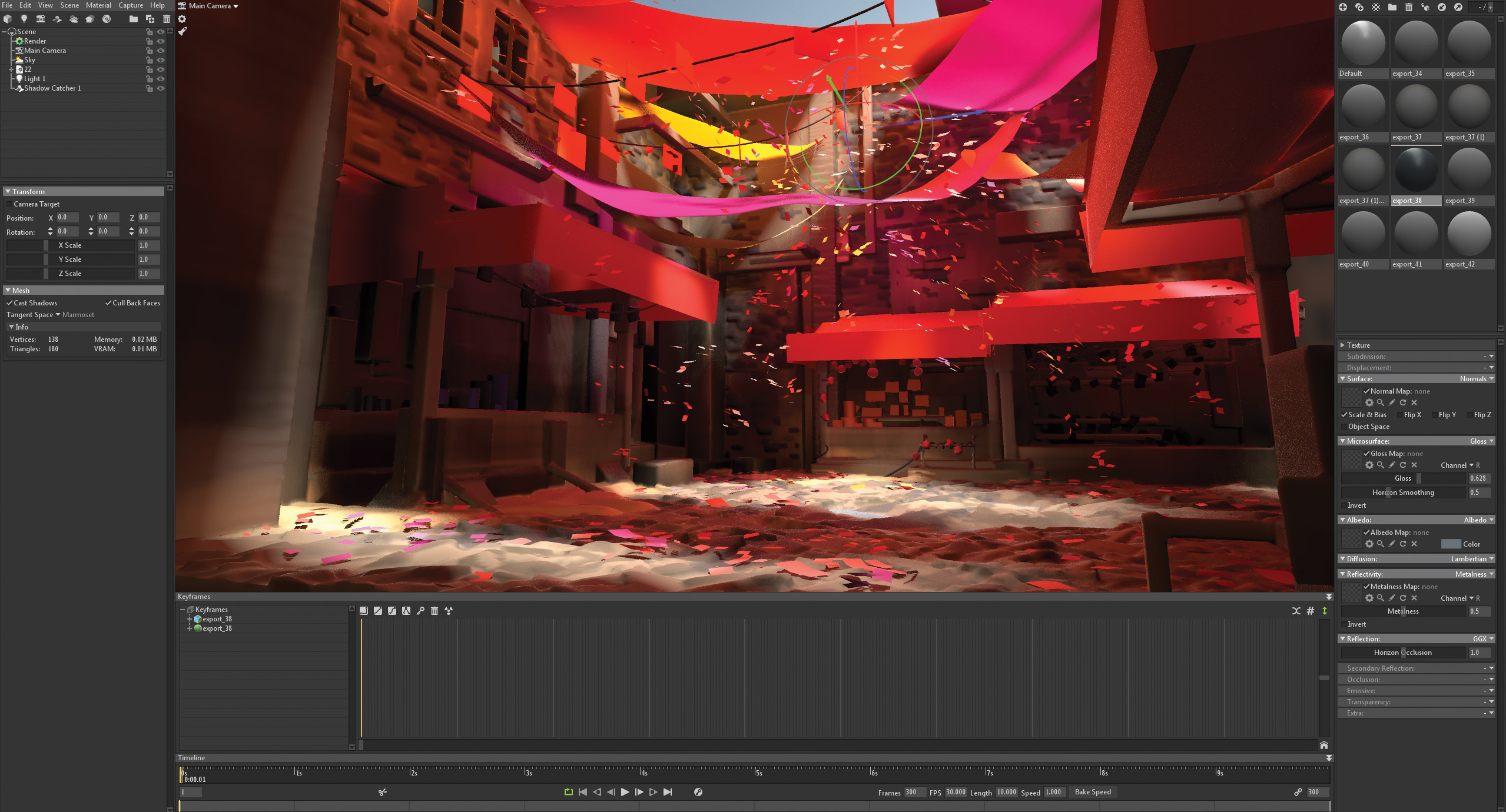The image size is (1506, 812).
Task: Open the Capture menu
Action: (131, 5)
